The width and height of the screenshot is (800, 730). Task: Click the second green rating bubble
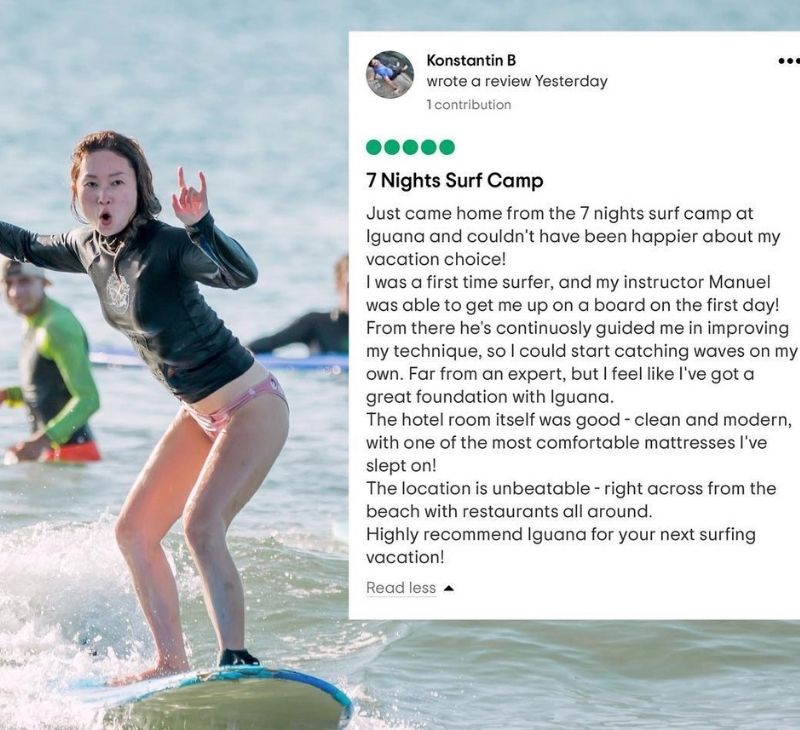pyautogui.click(x=392, y=147)
